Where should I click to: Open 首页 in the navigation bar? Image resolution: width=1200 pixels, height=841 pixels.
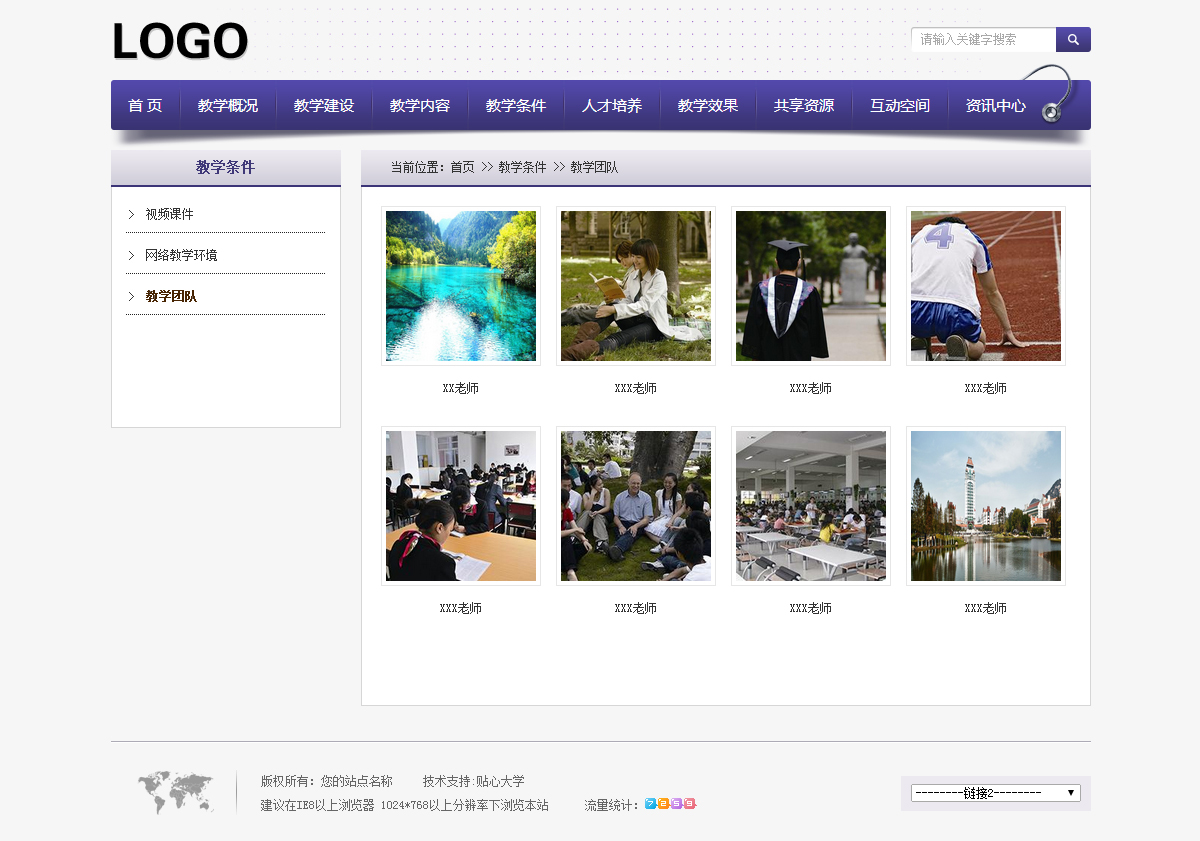pos(145,106)
